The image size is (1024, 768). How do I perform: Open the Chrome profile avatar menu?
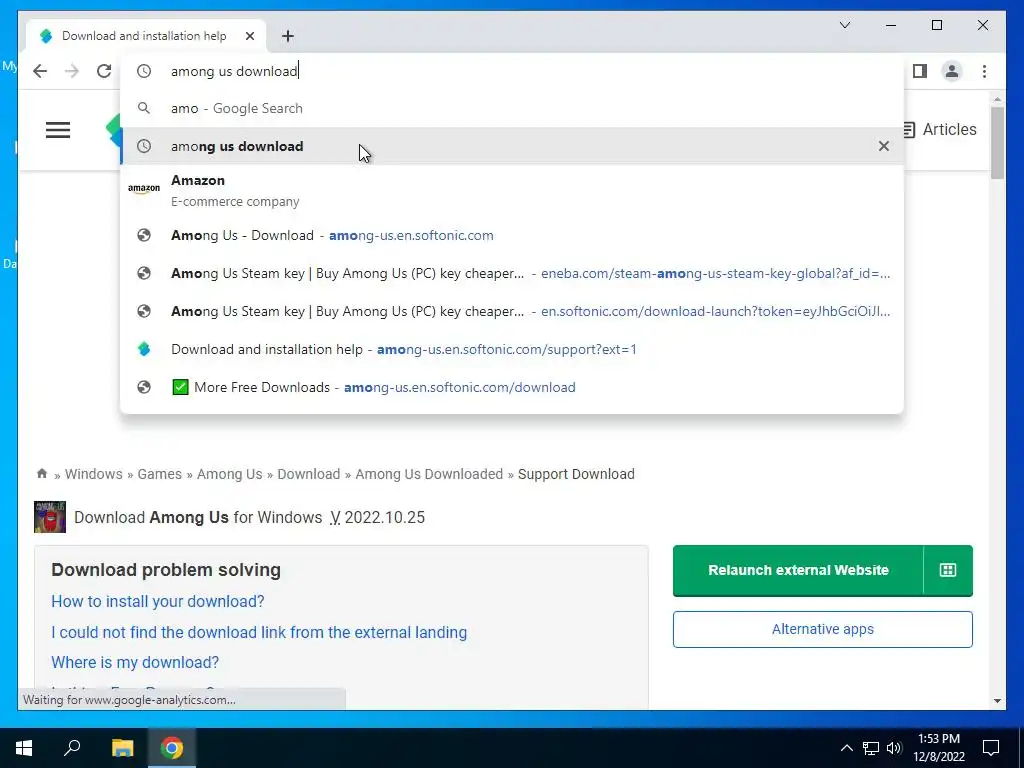point(952,71)
